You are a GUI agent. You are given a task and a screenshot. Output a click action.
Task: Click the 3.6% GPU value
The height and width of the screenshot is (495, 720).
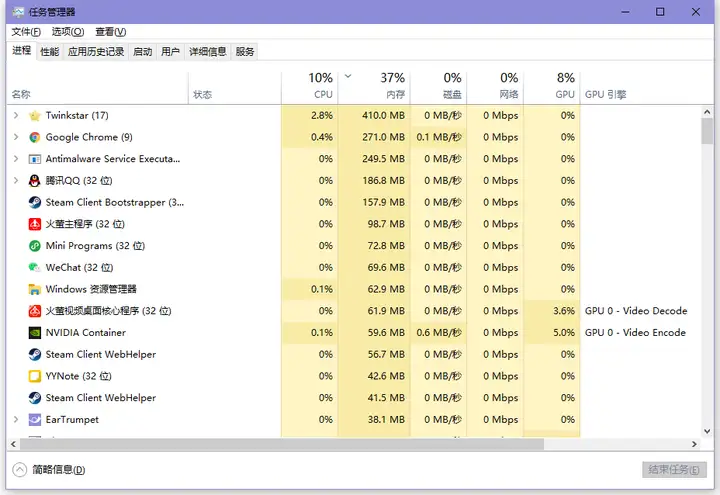564,311
